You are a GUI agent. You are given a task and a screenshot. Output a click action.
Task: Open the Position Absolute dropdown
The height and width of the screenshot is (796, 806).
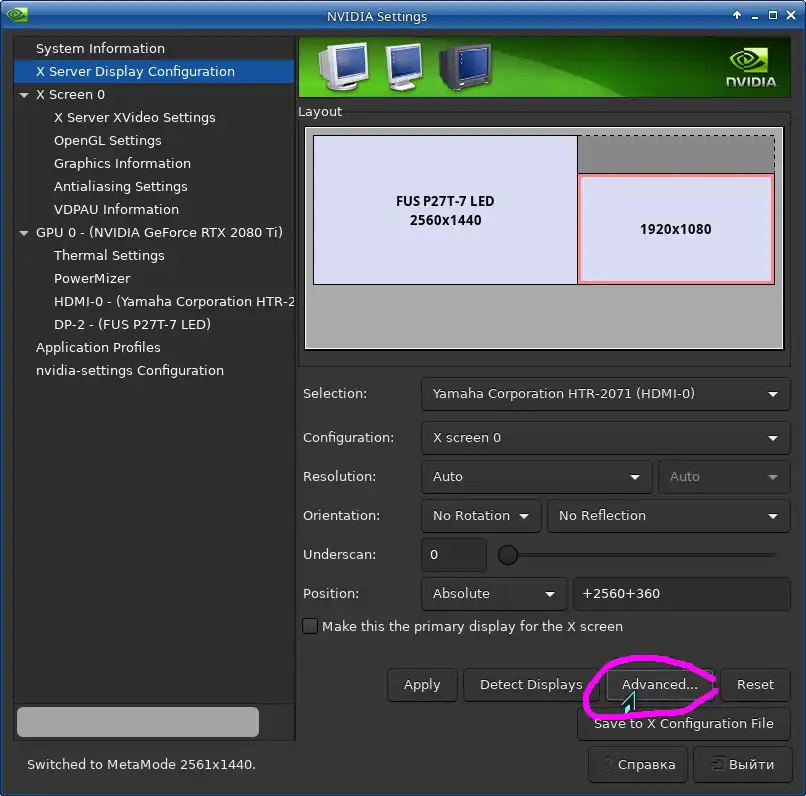(494, 594)
